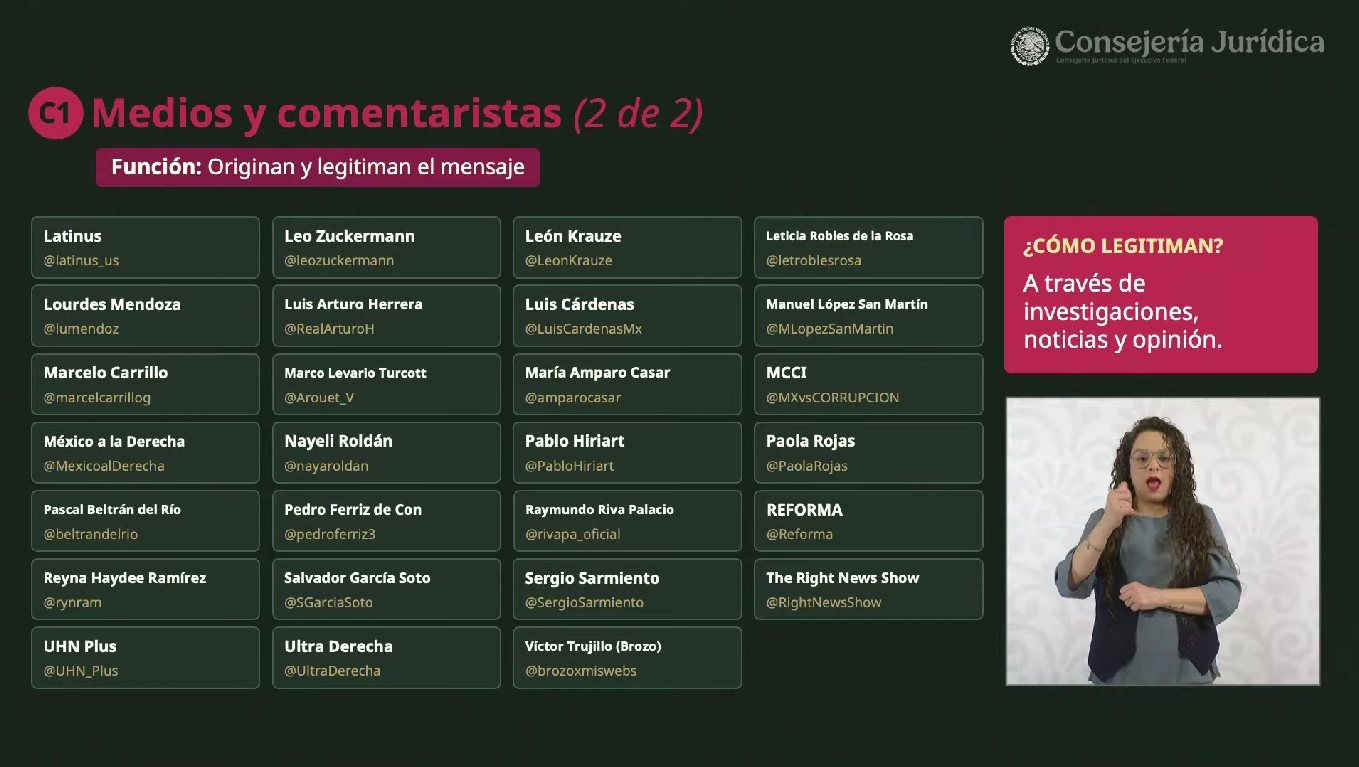Select the "@MLopezSanMartin" handle

pyautogui.click(x=830, y=329)
